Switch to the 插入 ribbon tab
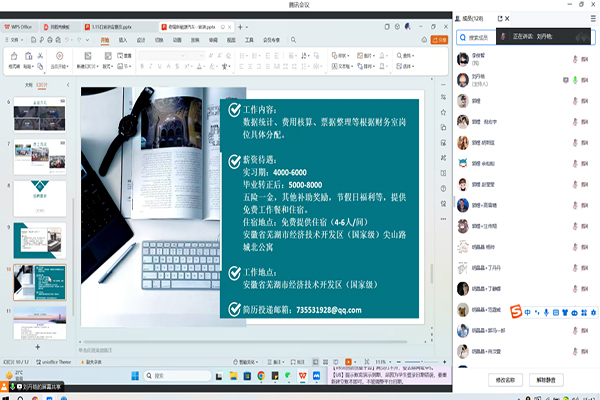This screenshot has width=600, height=400. (123, 41)
